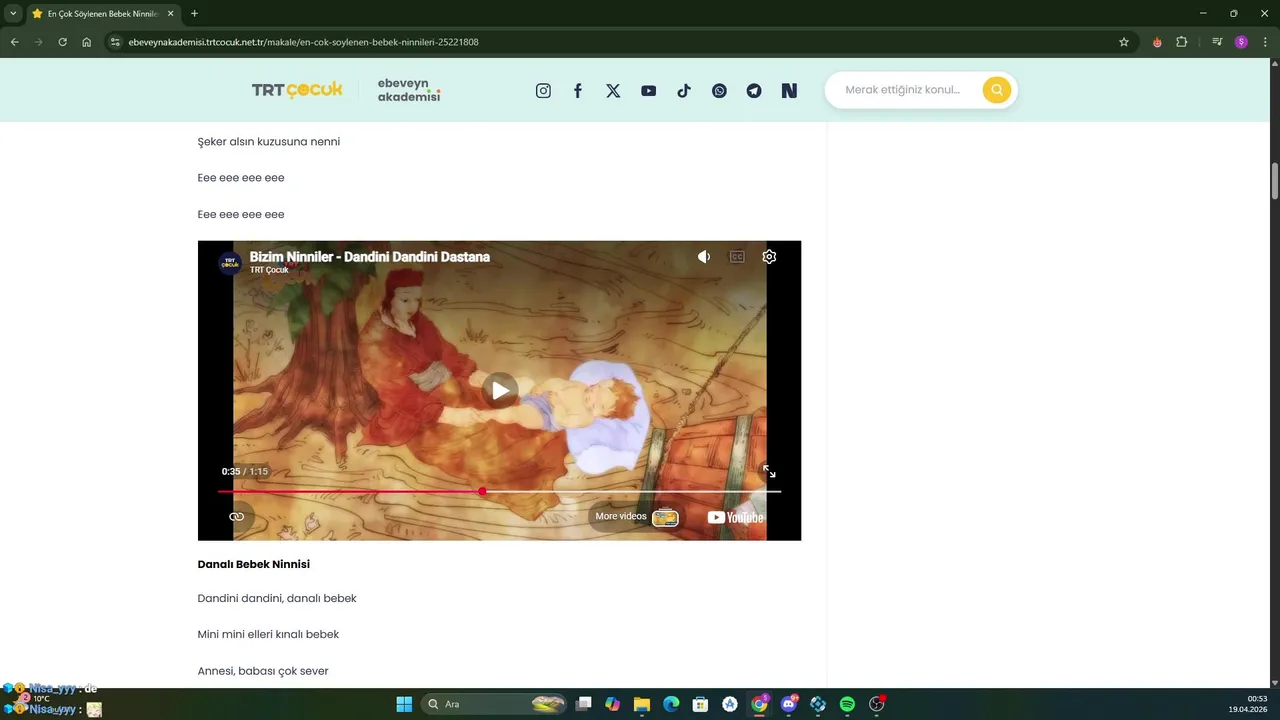Click the page vertical scrollbar thumb
Screen dimensions: 1280x720
tap(1275, 180)
